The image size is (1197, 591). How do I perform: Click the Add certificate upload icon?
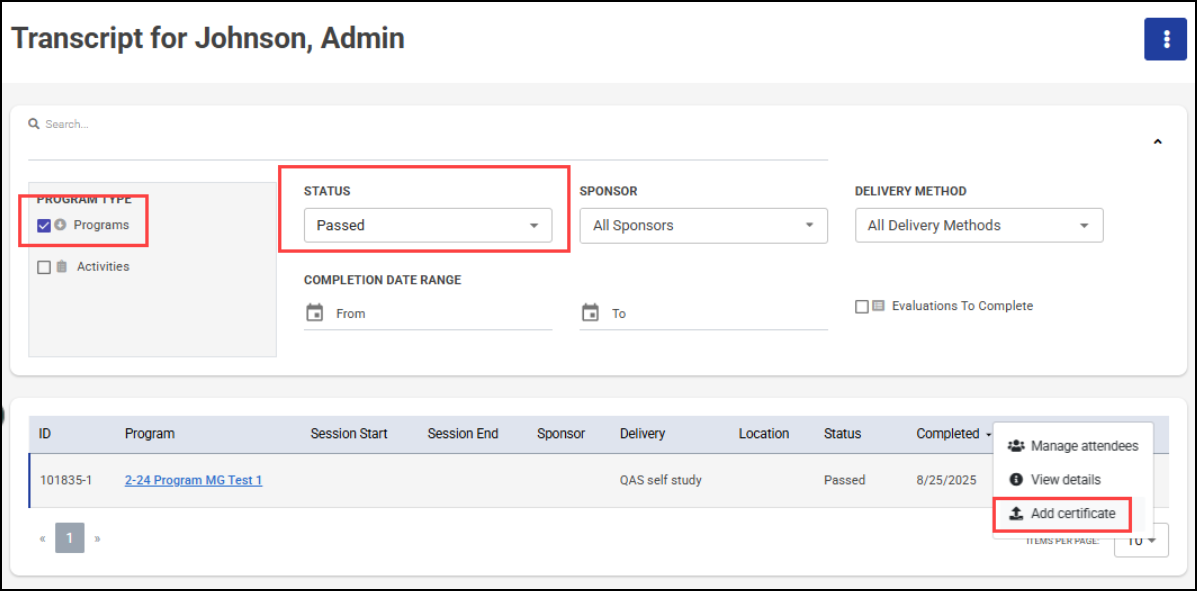[1016, 514]
